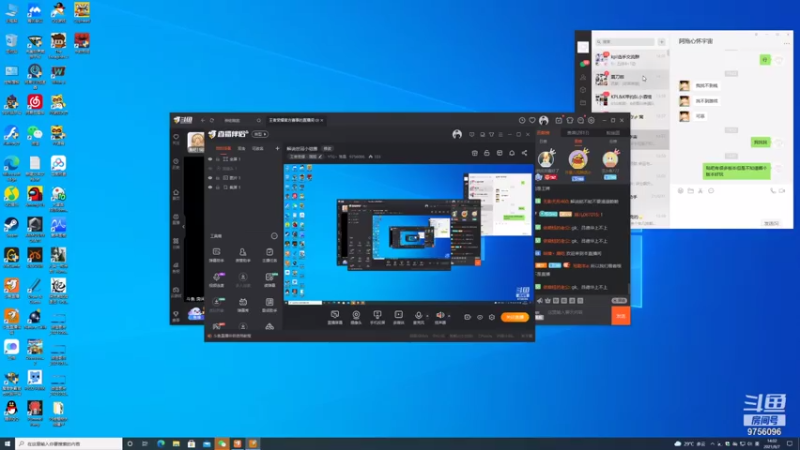Toggle visibility eye of second source row
Image resolution: width=800 pixels, height=450 pixels.
tap(210, 168)
